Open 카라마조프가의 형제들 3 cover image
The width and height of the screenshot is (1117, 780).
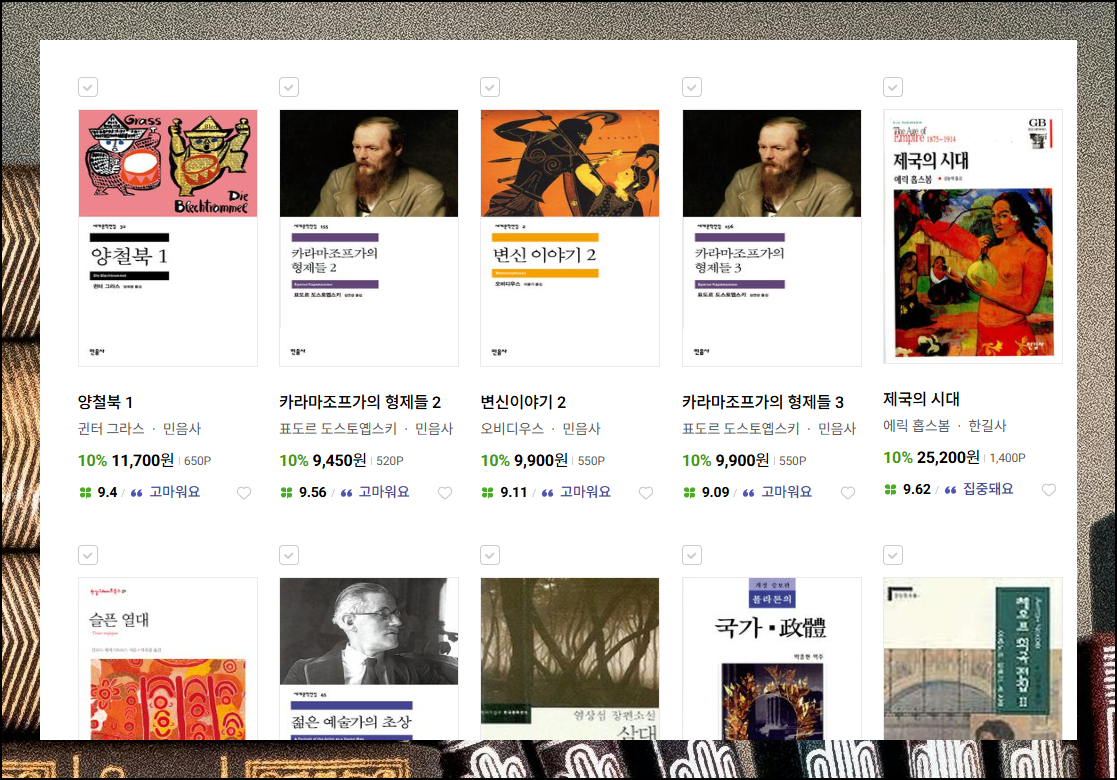coord(771,238)
